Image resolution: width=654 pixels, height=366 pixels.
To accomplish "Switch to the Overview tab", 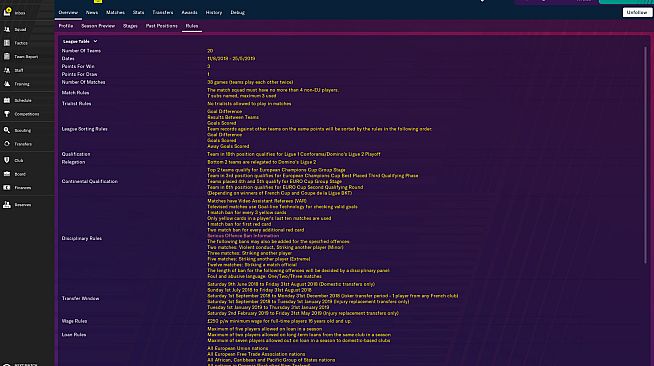I will [x=68, y=13].
